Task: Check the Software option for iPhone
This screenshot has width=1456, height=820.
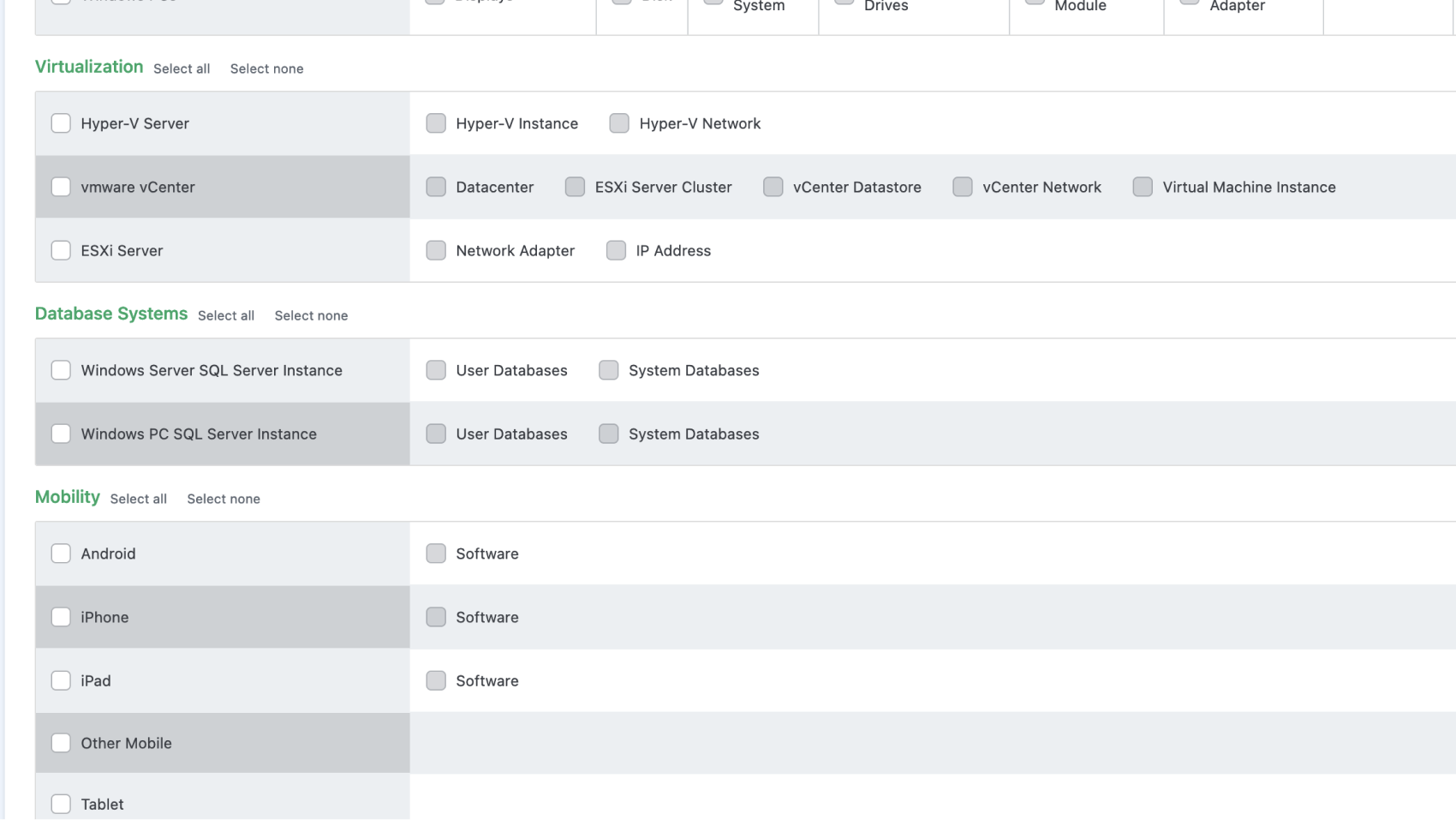Action: point(436,617)
